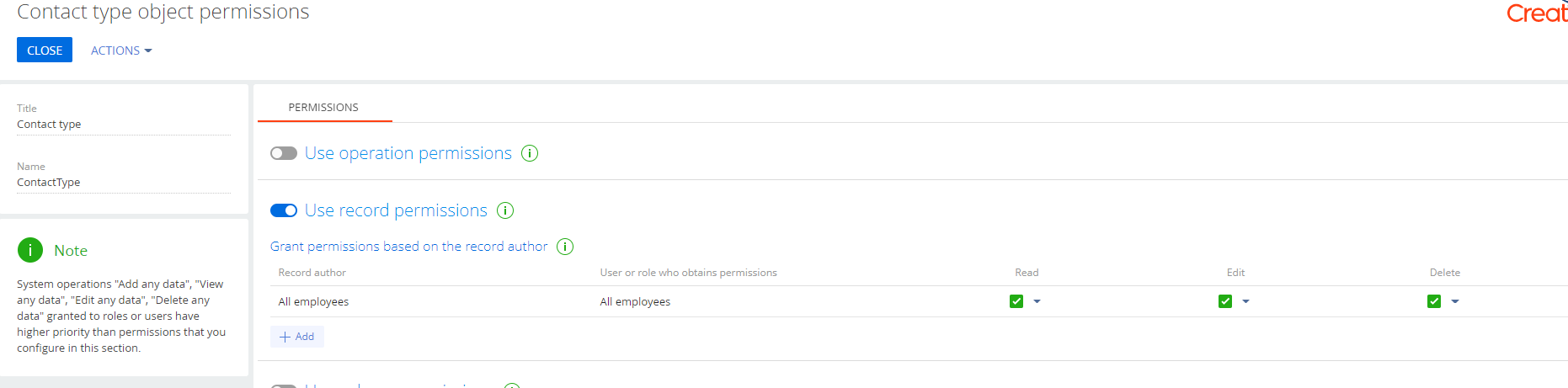This screenshot has width=1568, height=388.
Task: Click the CLOSE button
Action: 45,50
